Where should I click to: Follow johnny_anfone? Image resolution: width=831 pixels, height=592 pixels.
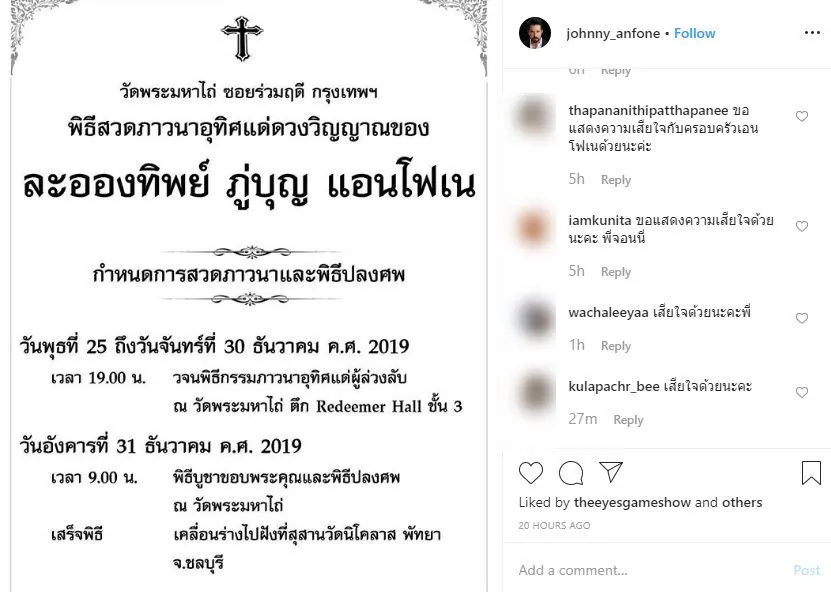coord(694,33)
